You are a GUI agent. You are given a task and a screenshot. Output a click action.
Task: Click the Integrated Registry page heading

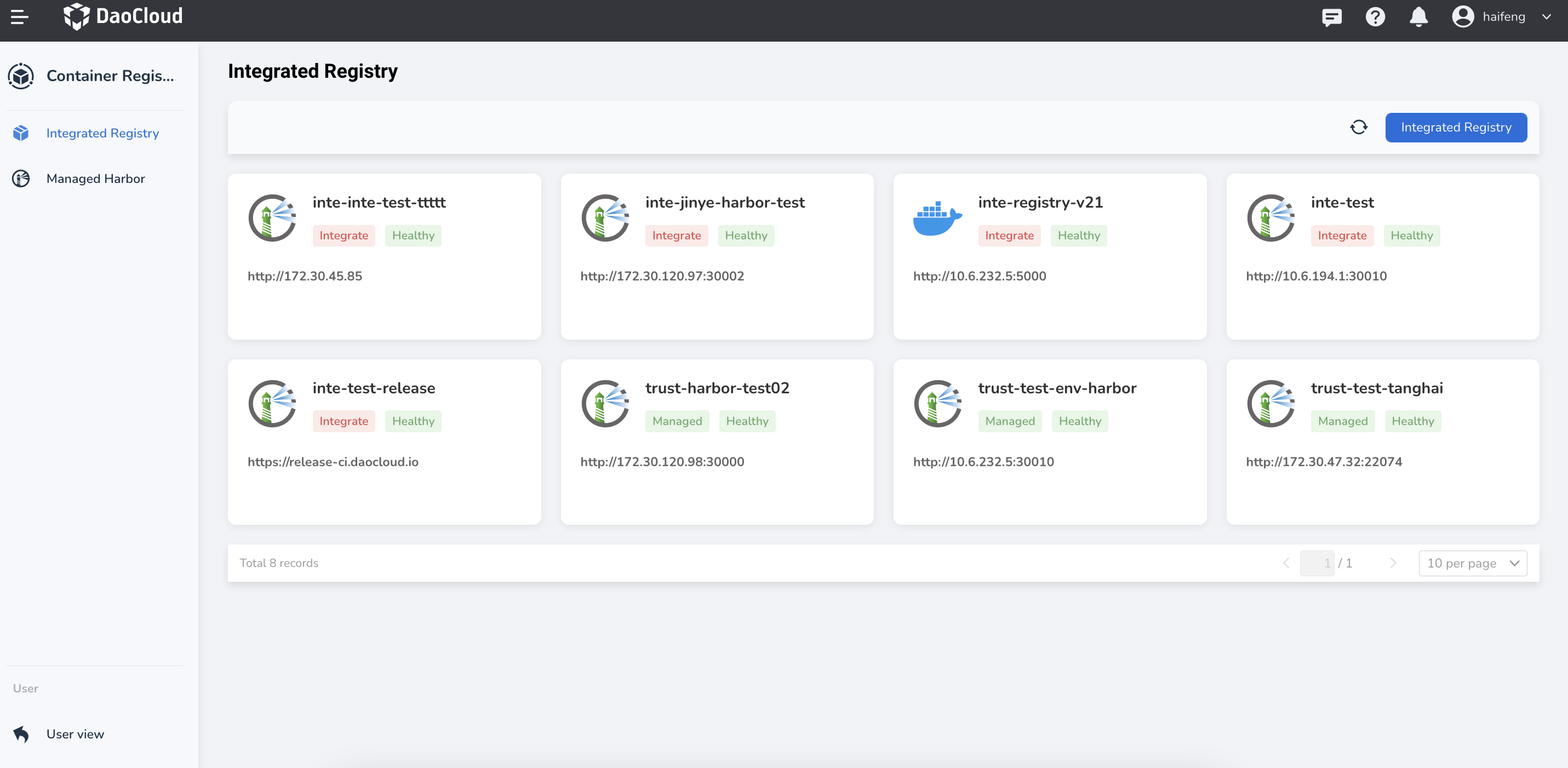click(x=312, y=71)
